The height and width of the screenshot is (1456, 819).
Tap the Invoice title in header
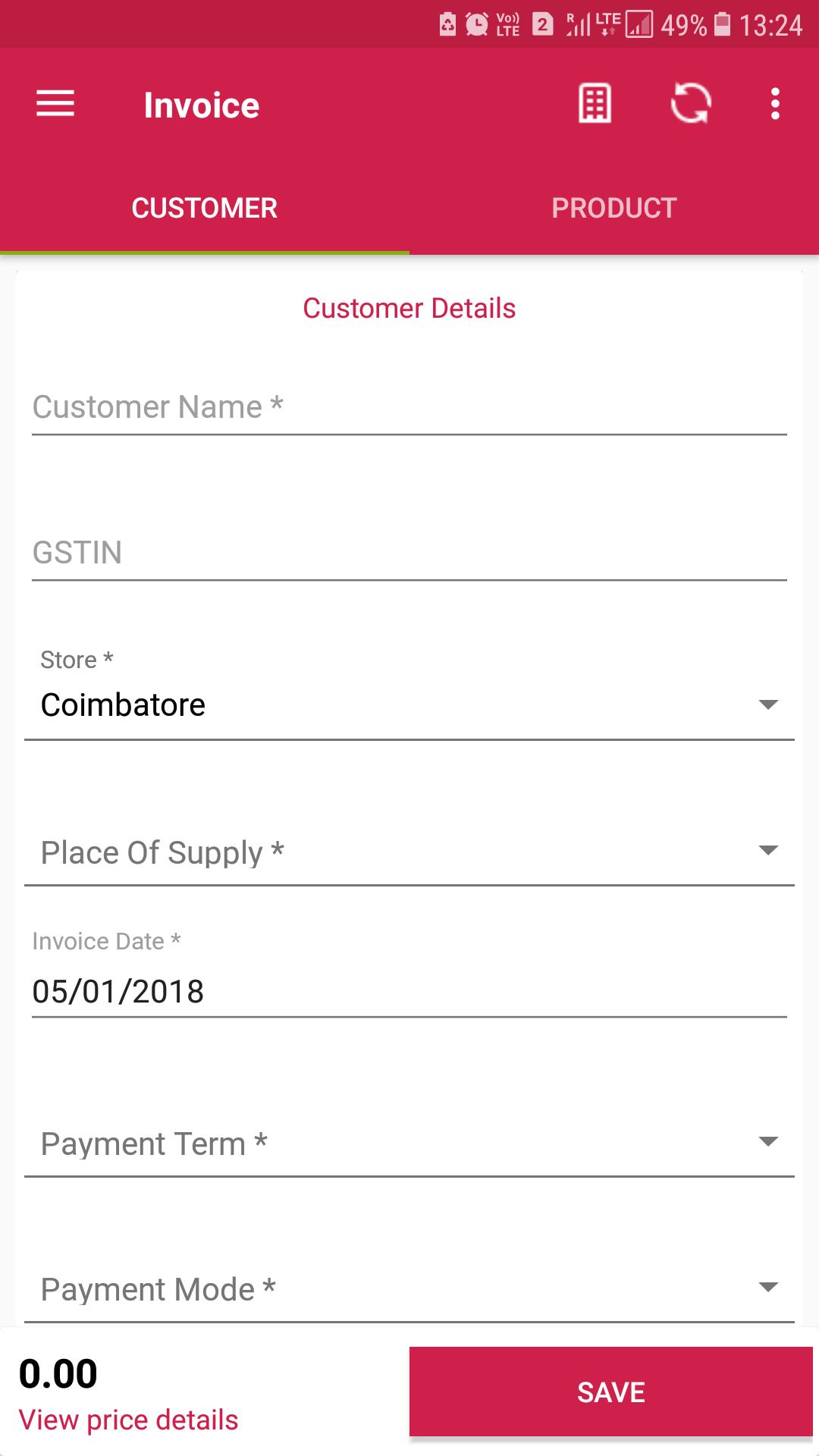click(202, 105)
